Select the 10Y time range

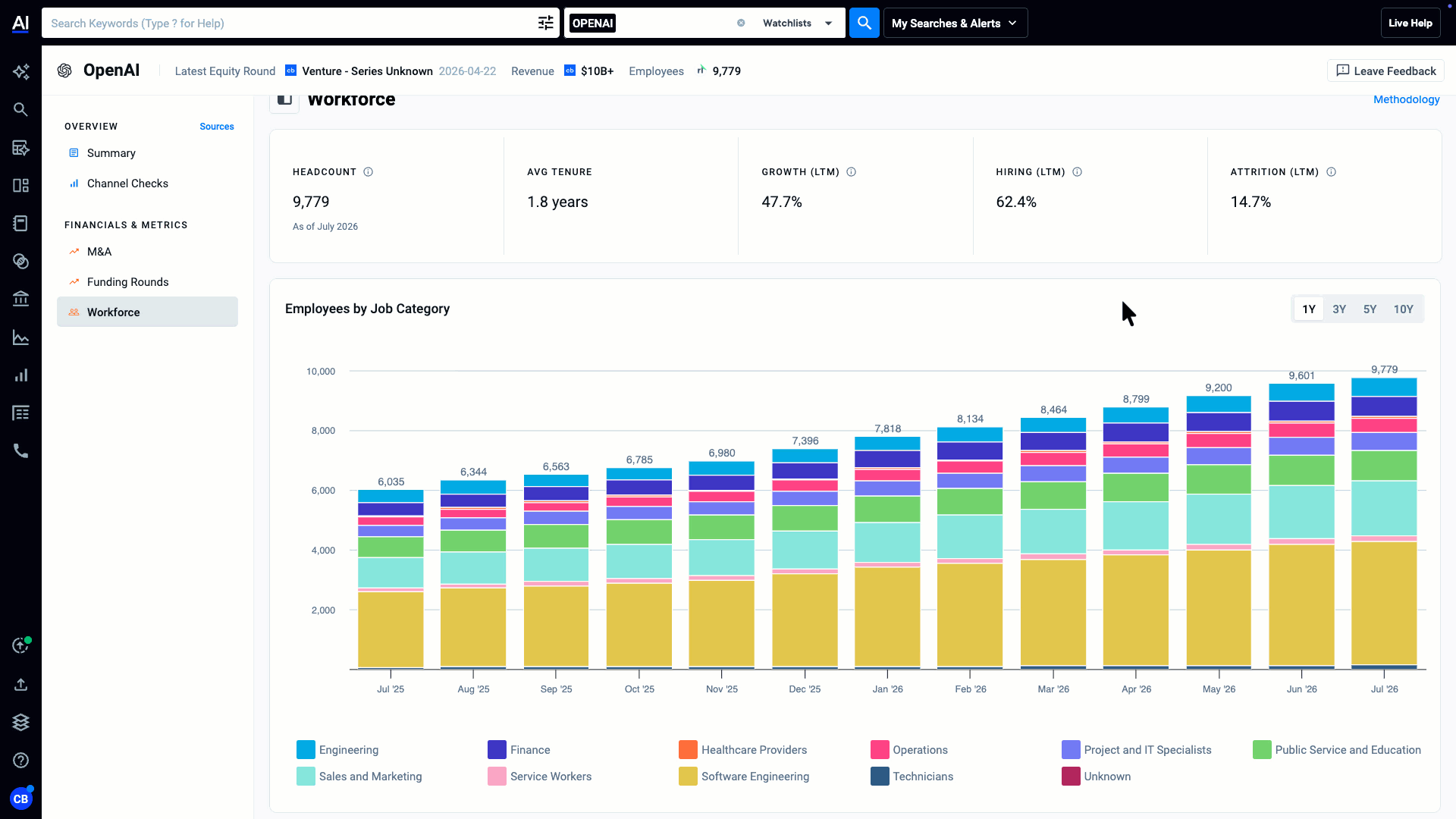click(x=1403, y=309)
